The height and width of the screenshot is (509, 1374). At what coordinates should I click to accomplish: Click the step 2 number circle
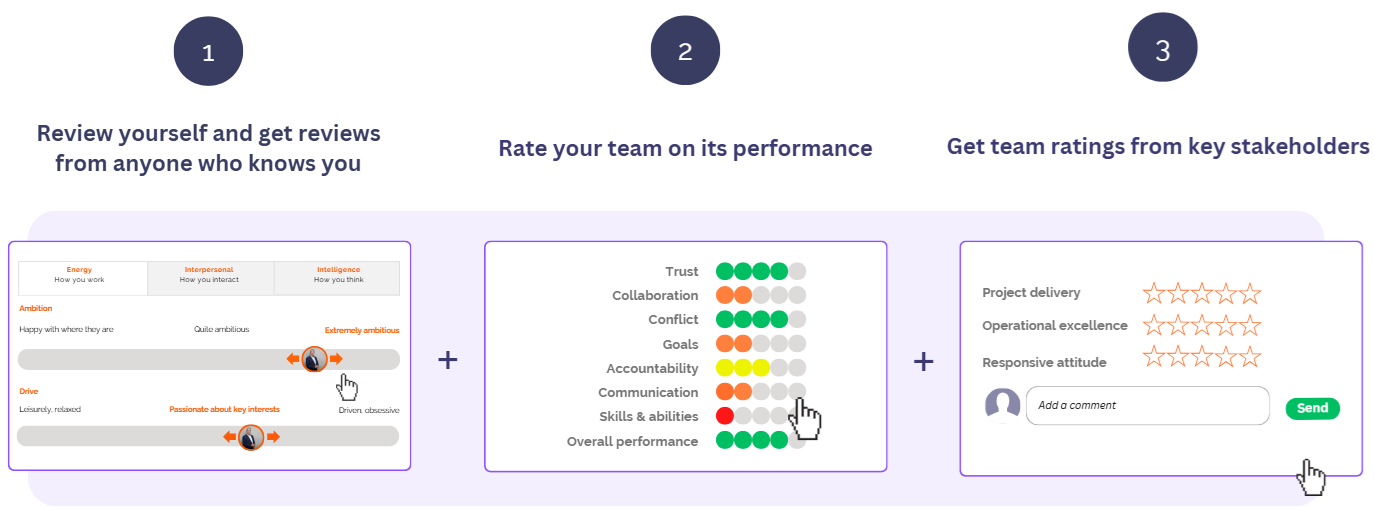pos(685,51)
